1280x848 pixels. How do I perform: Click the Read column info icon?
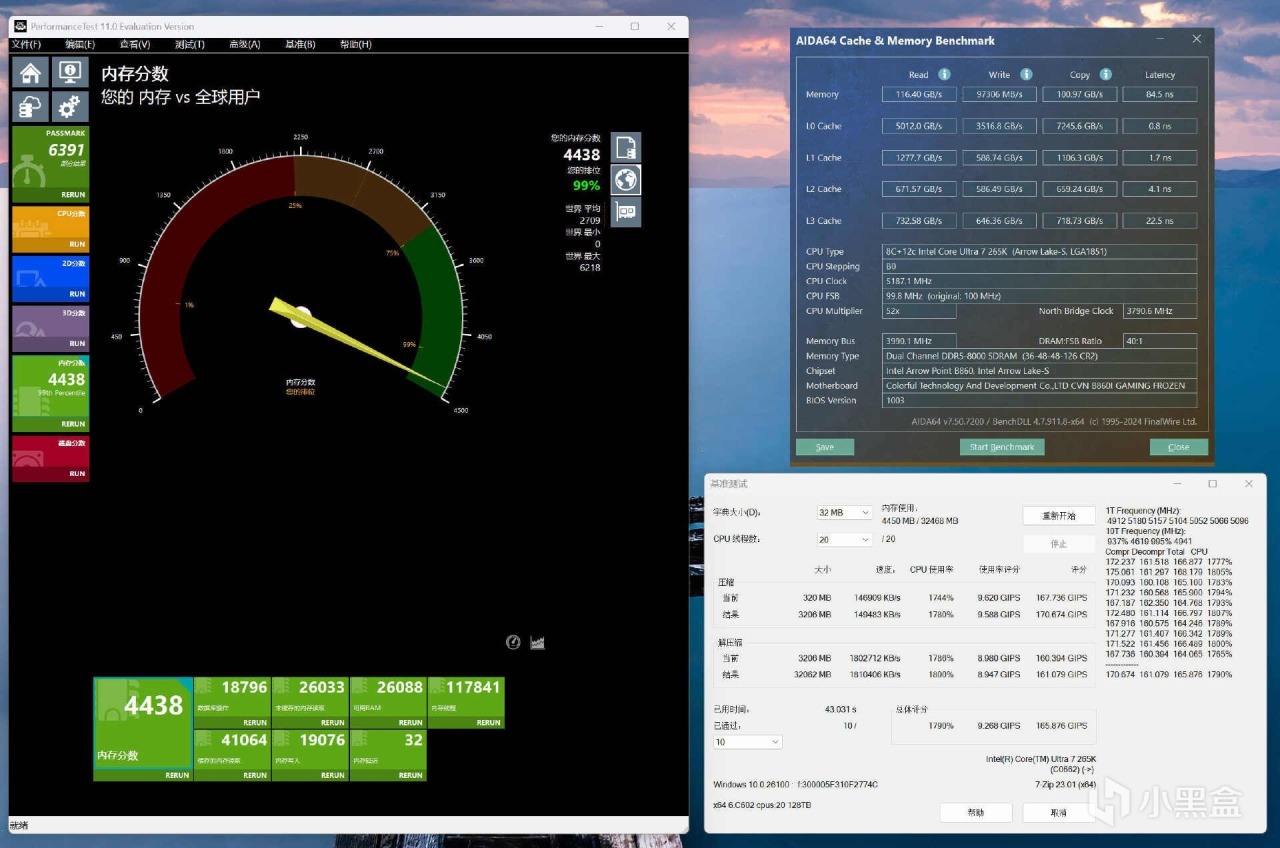944,74
